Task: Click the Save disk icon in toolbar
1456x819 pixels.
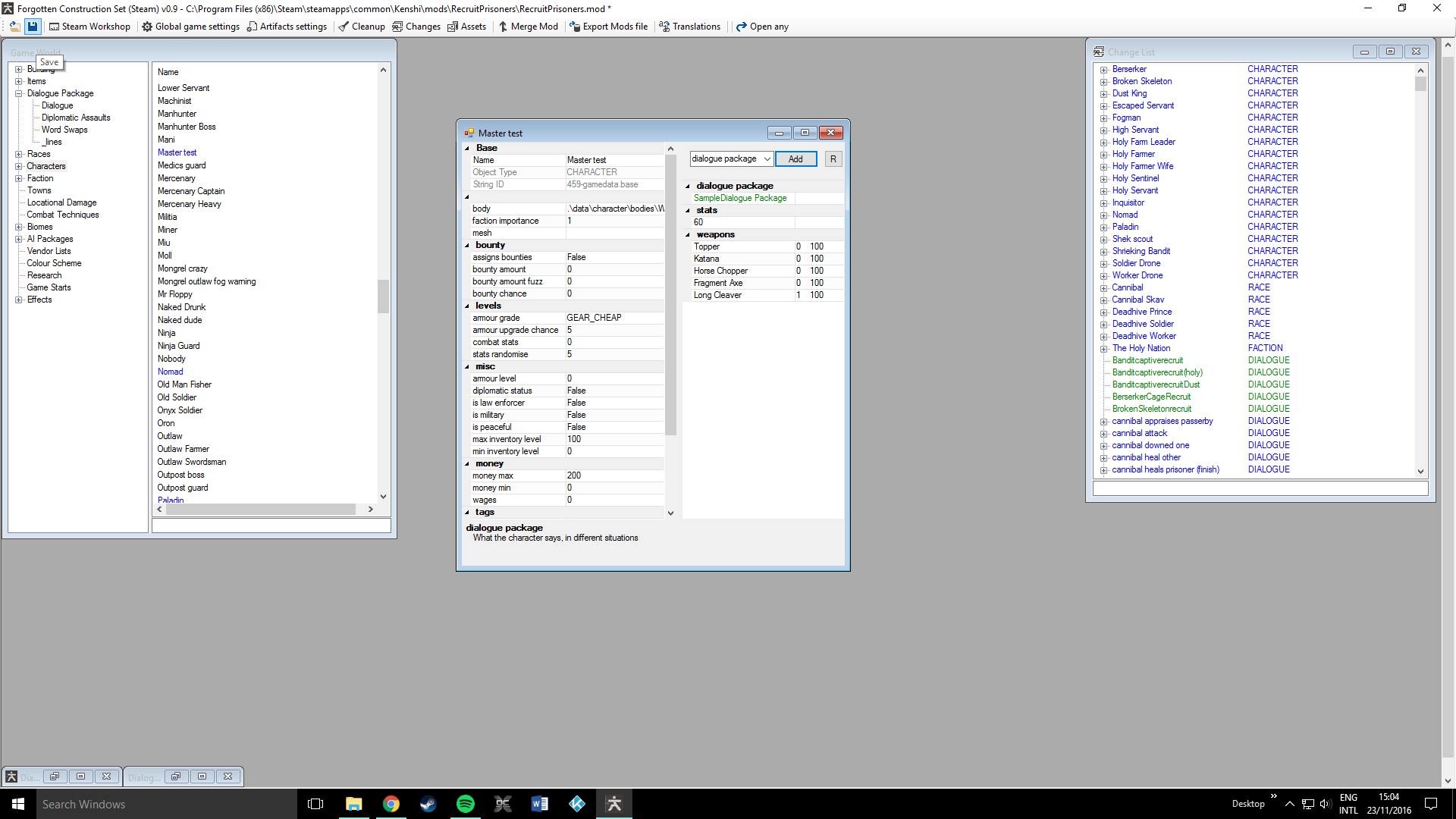Action: (33, 27)
